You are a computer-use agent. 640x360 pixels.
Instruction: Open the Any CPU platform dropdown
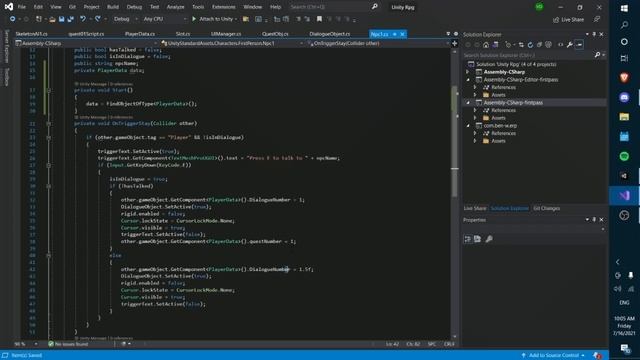164,19
